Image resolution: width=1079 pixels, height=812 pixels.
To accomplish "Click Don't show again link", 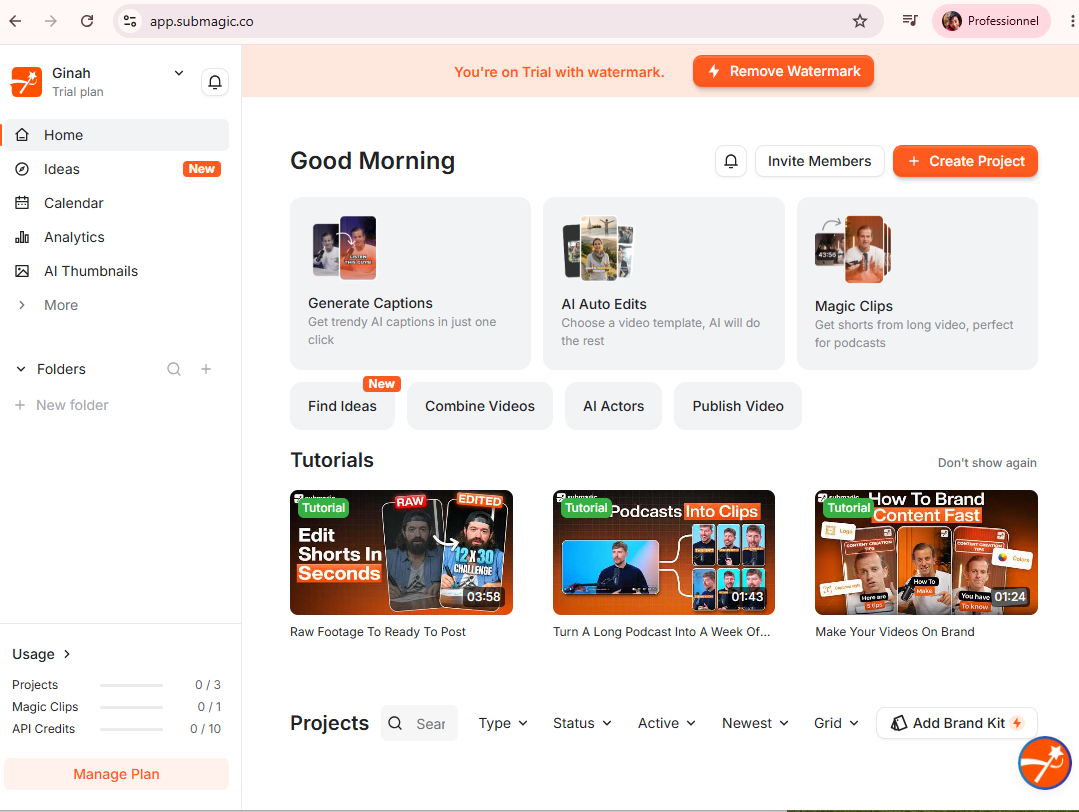I will (x=987, y=463).
